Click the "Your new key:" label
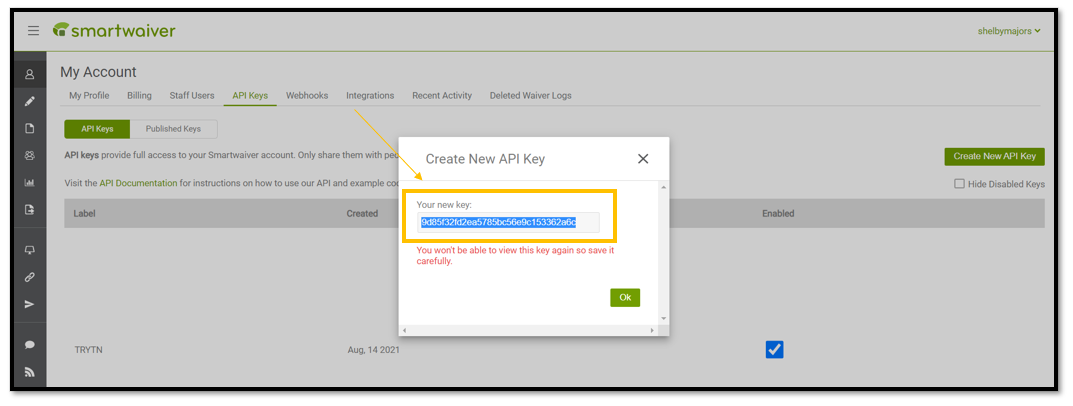The width and height of the screenshot is (1073, 406). (444, 205)
